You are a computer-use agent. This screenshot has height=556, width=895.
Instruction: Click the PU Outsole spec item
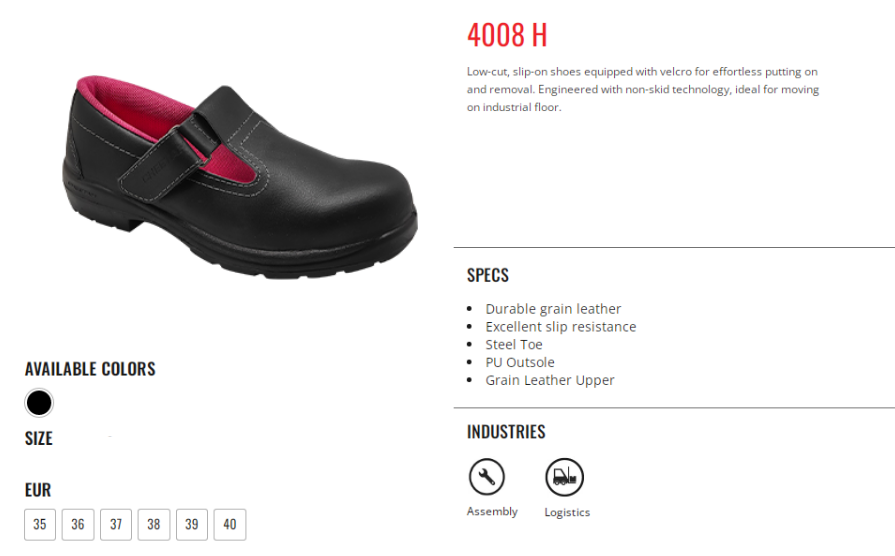pyautogui.click(x=520, y=362)
